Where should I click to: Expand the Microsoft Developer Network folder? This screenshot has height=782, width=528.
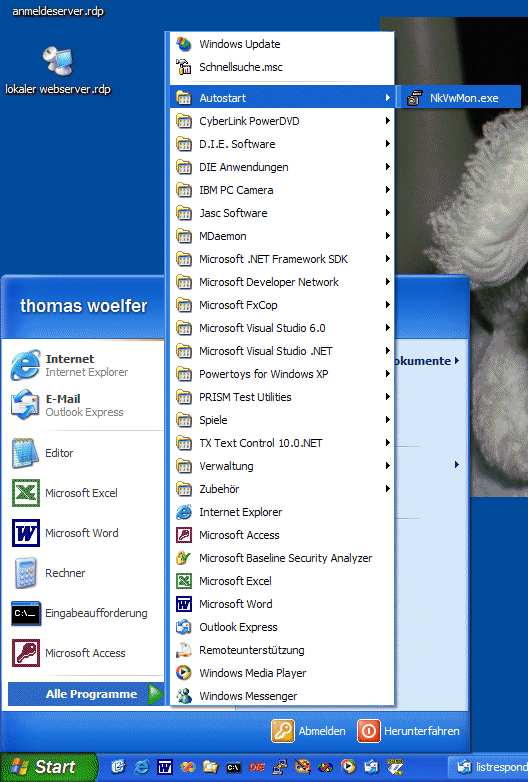click(x=282, y=282)
